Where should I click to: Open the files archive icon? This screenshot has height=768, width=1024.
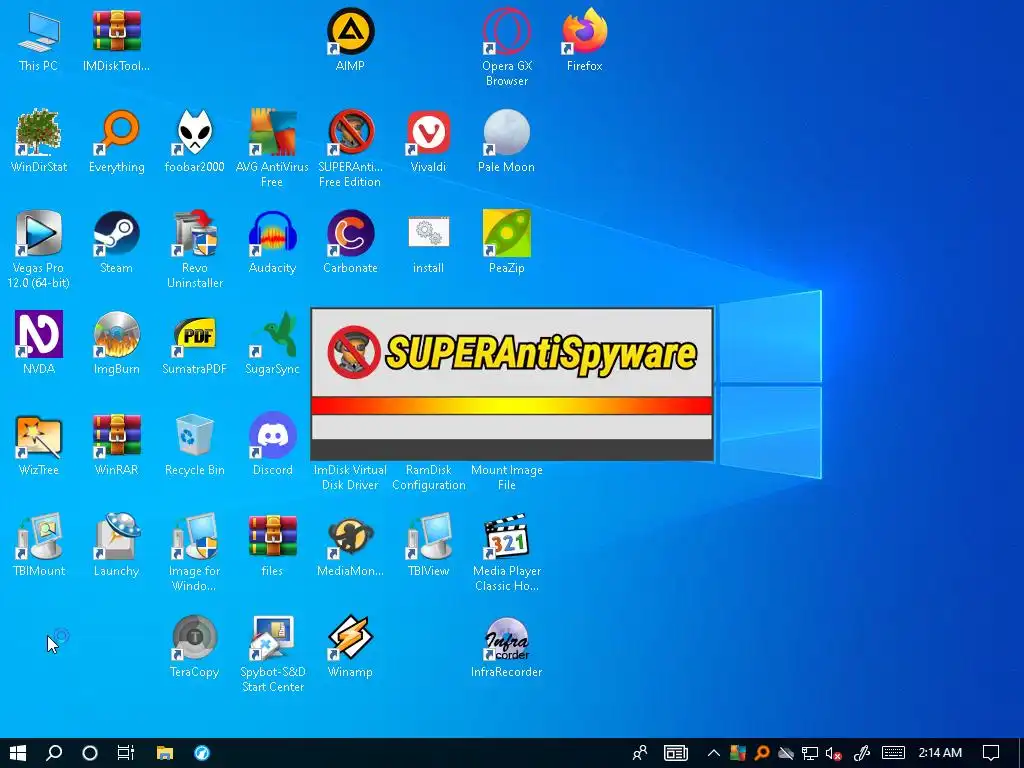[272, 545]
